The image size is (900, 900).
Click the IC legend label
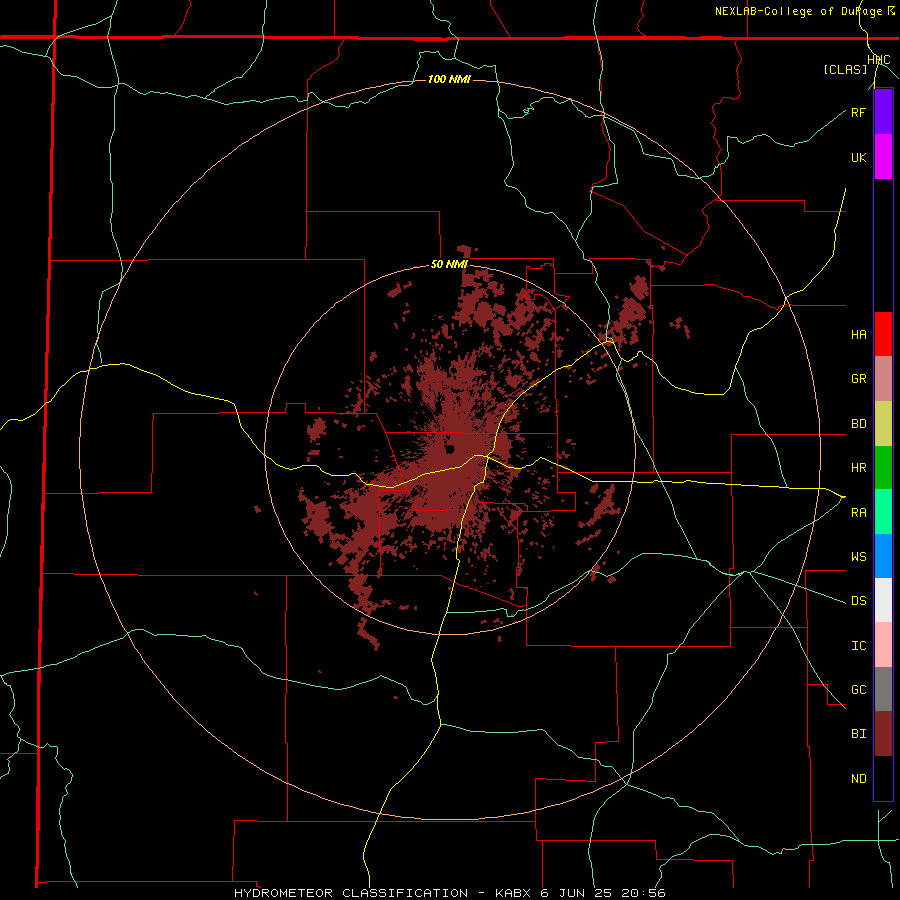point(858,646)
